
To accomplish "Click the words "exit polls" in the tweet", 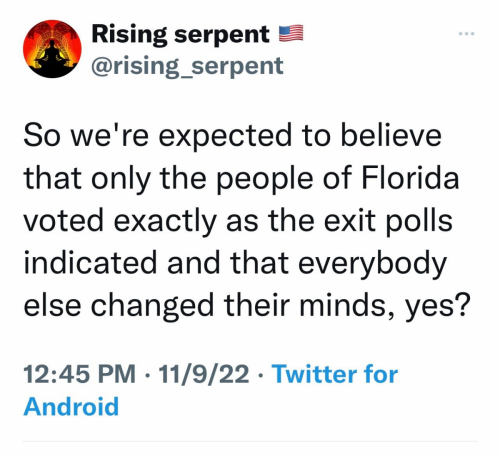I will point(388,220).
